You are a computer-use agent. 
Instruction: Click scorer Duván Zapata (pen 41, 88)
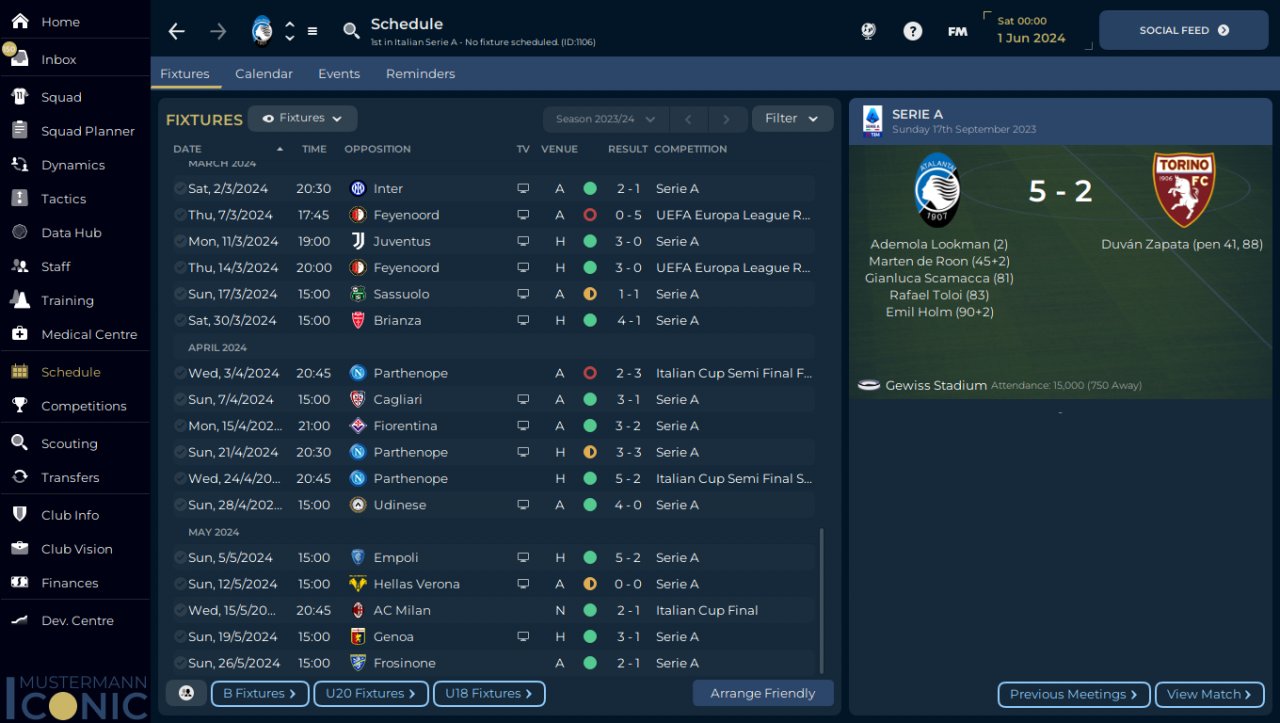1182,244
